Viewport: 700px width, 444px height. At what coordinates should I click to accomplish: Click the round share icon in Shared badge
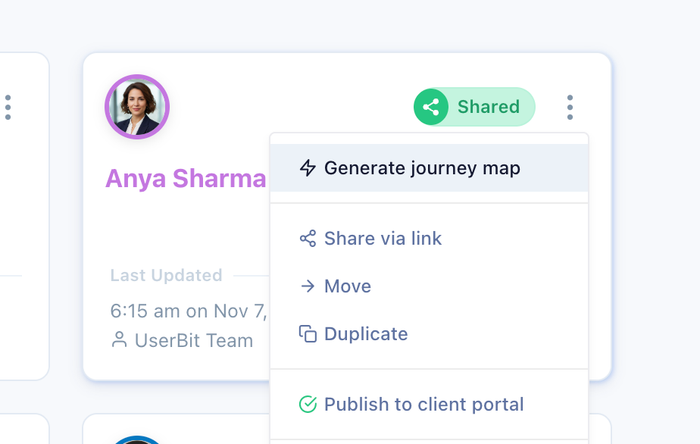[432, 107]
